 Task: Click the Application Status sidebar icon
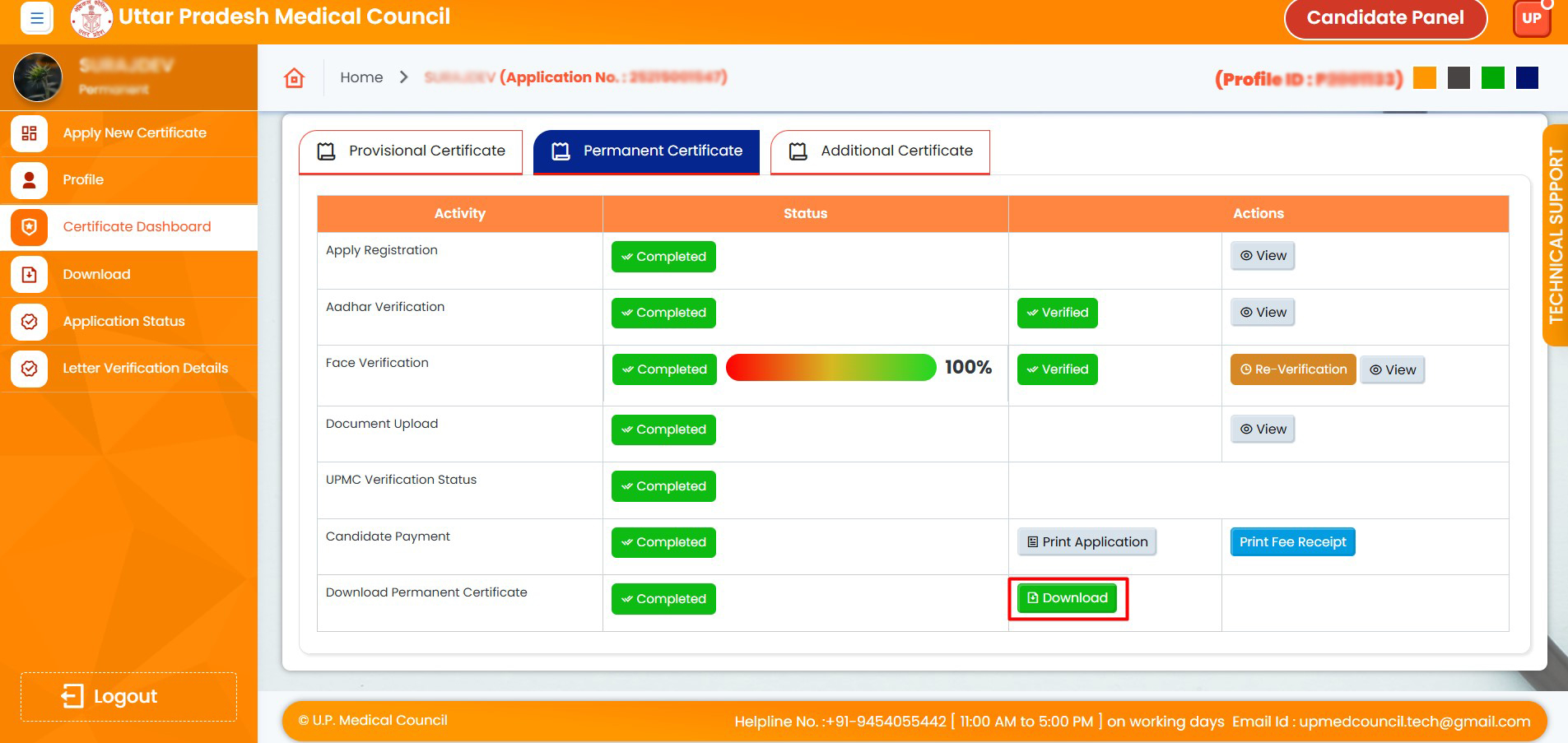[x=30, y=322]
